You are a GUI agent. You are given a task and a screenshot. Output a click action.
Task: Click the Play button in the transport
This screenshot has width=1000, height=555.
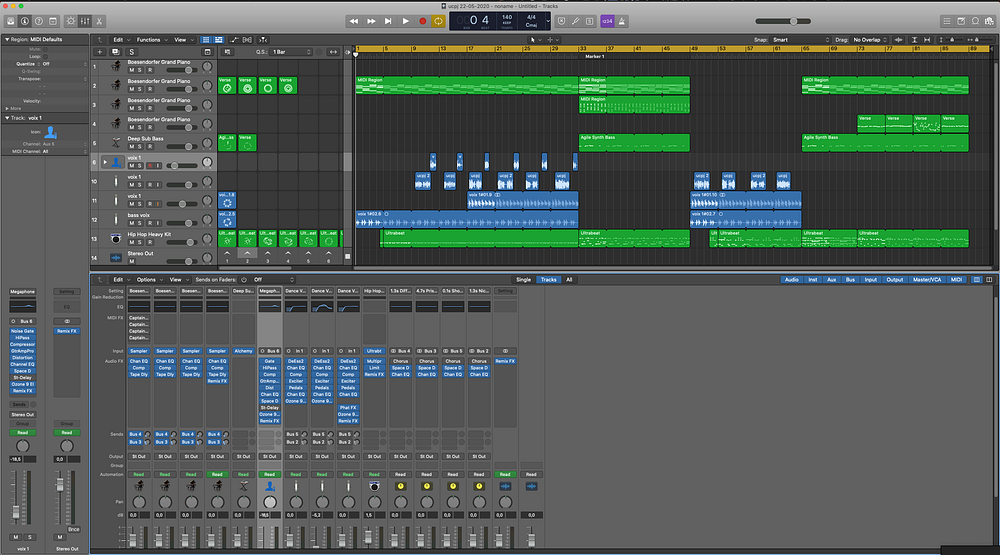405,20
